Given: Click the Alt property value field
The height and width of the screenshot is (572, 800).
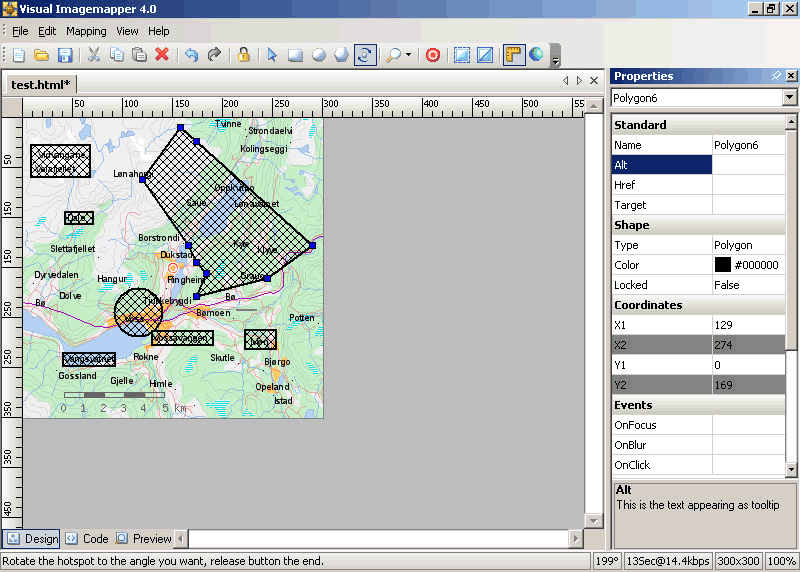Looking at the screenshot, I should tap(748, 165).
